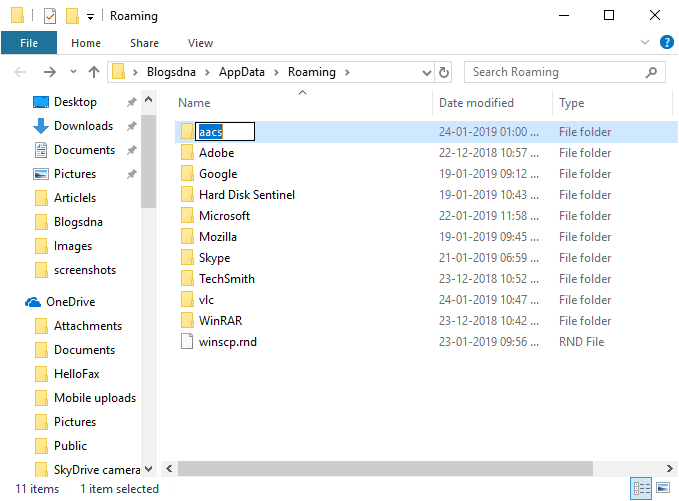Click the search magnifier icon

pos(652,72)
